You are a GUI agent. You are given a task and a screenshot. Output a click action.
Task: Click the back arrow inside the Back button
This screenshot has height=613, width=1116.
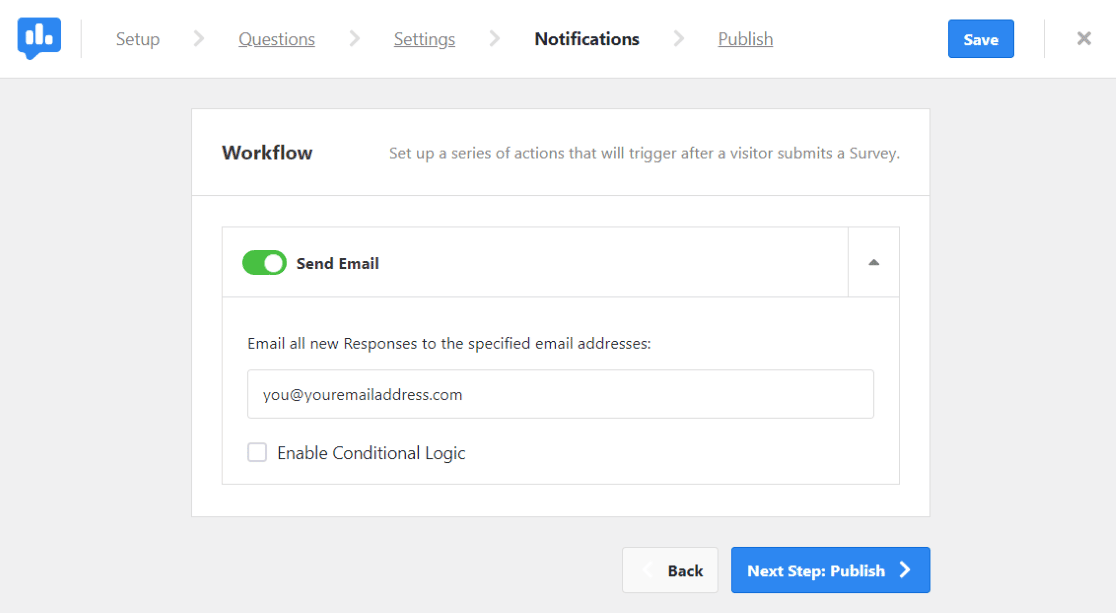650,570
